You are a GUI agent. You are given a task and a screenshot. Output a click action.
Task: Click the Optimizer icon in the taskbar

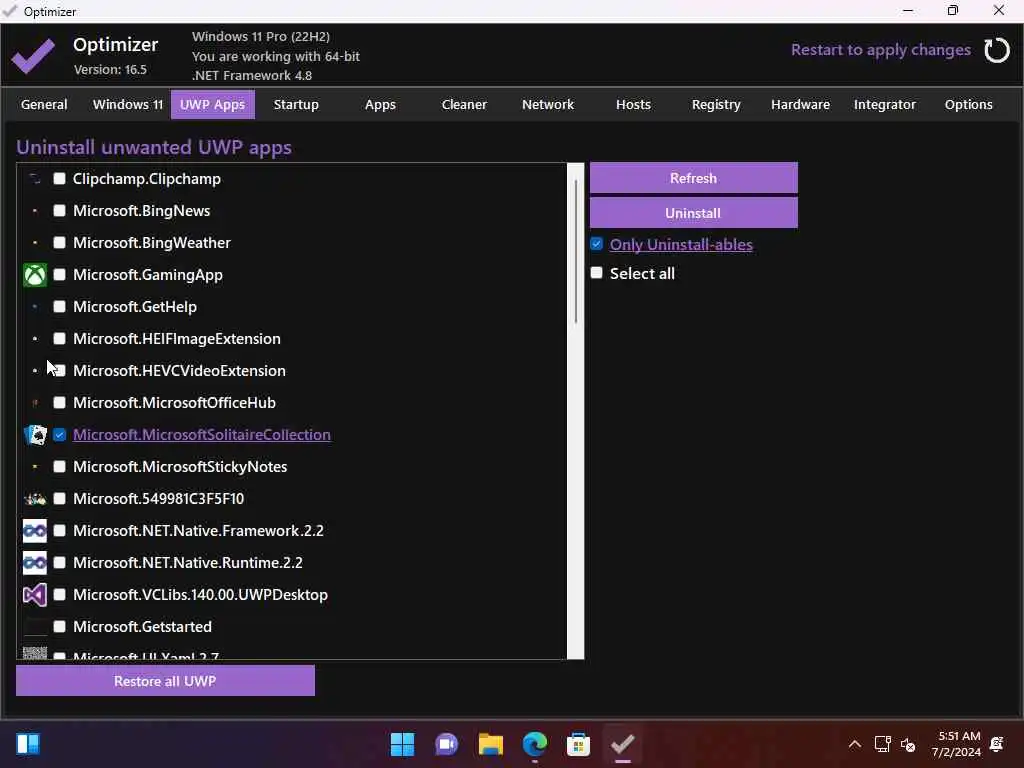pos(622,744)
